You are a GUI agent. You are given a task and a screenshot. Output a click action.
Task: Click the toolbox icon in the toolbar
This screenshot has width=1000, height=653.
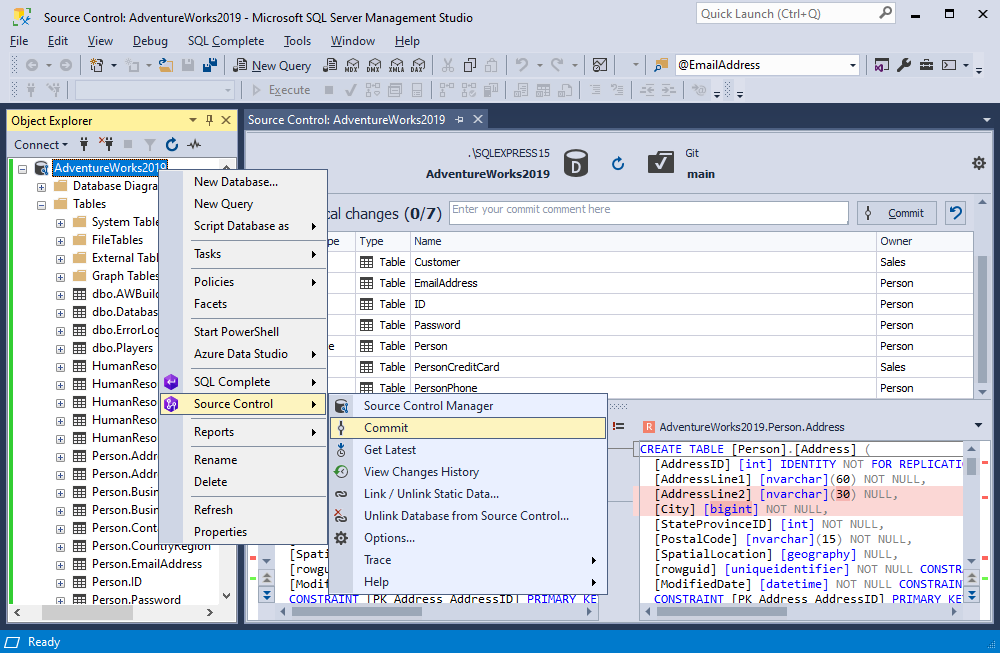pos(926,65)
